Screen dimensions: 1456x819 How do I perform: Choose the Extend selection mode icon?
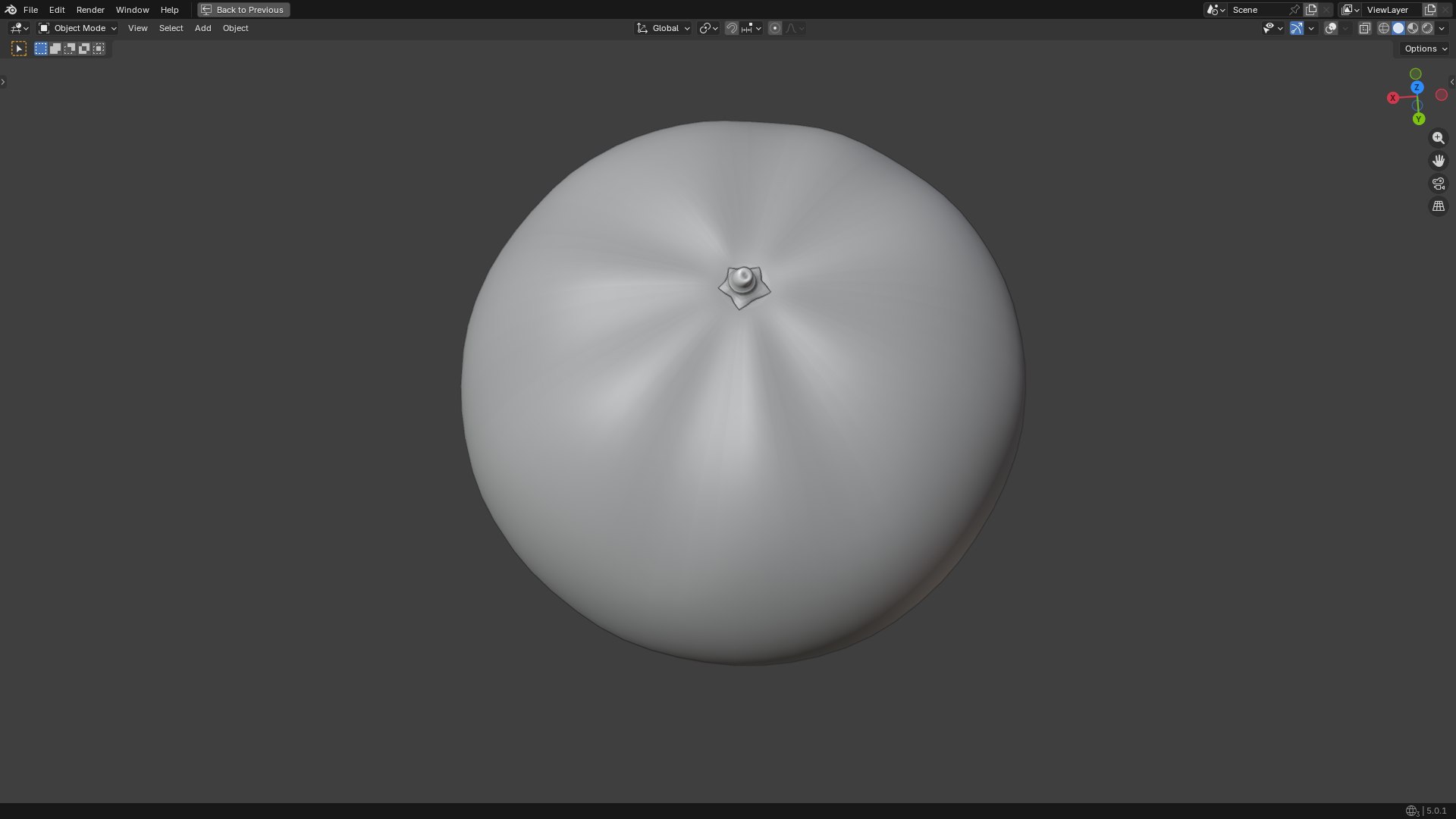(55, 49)
